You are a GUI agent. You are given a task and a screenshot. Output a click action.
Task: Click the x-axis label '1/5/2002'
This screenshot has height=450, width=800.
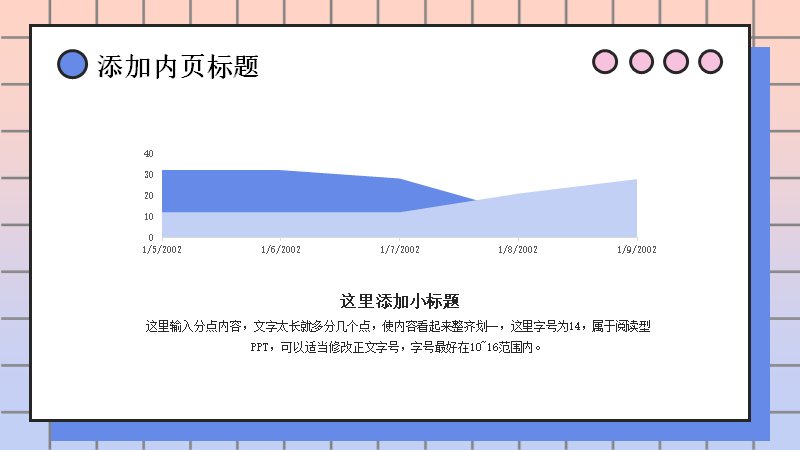click(x=162, y=249)
